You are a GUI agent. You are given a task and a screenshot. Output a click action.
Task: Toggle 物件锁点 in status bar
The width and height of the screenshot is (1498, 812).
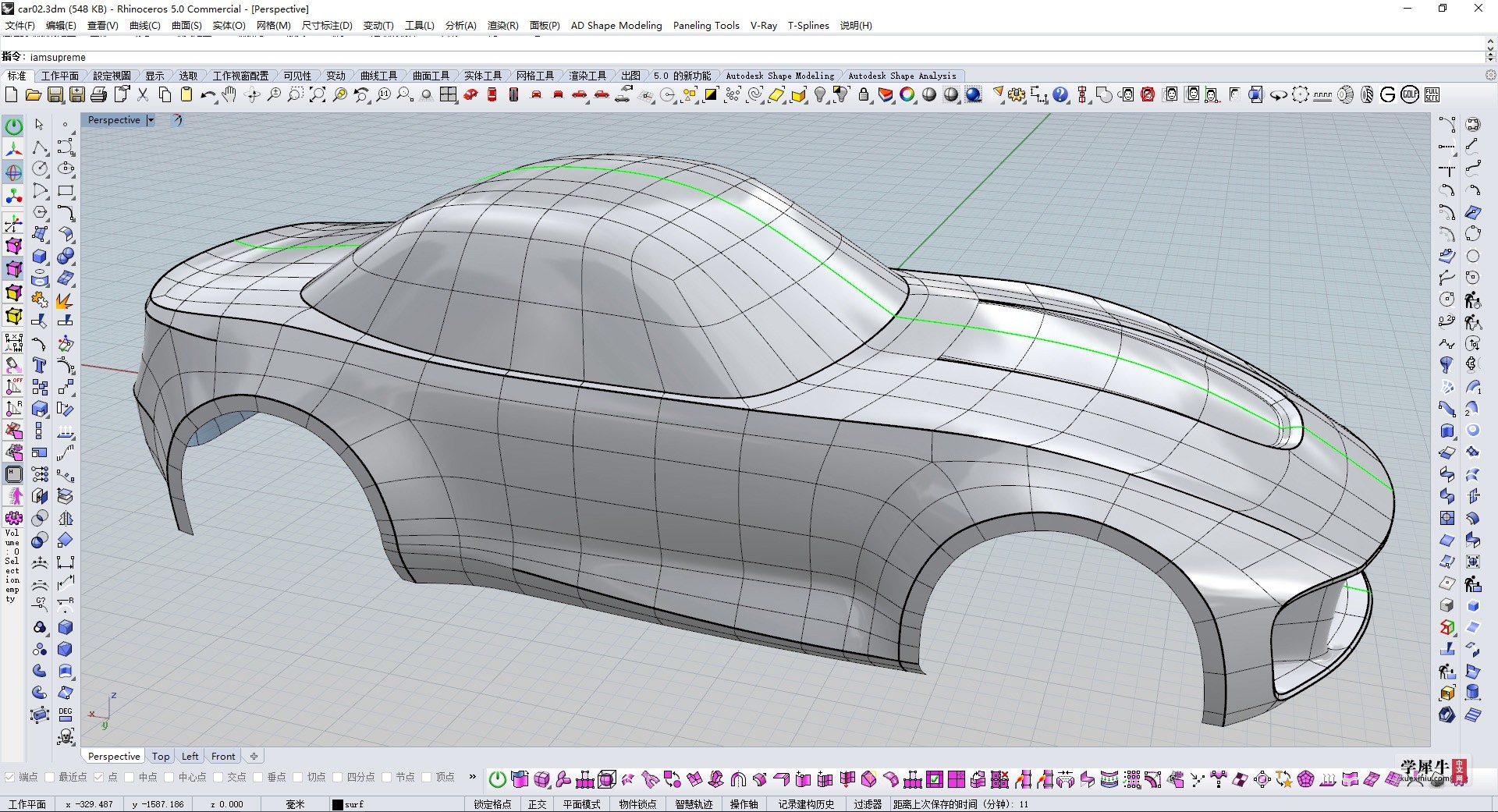(x=637, y=804)
